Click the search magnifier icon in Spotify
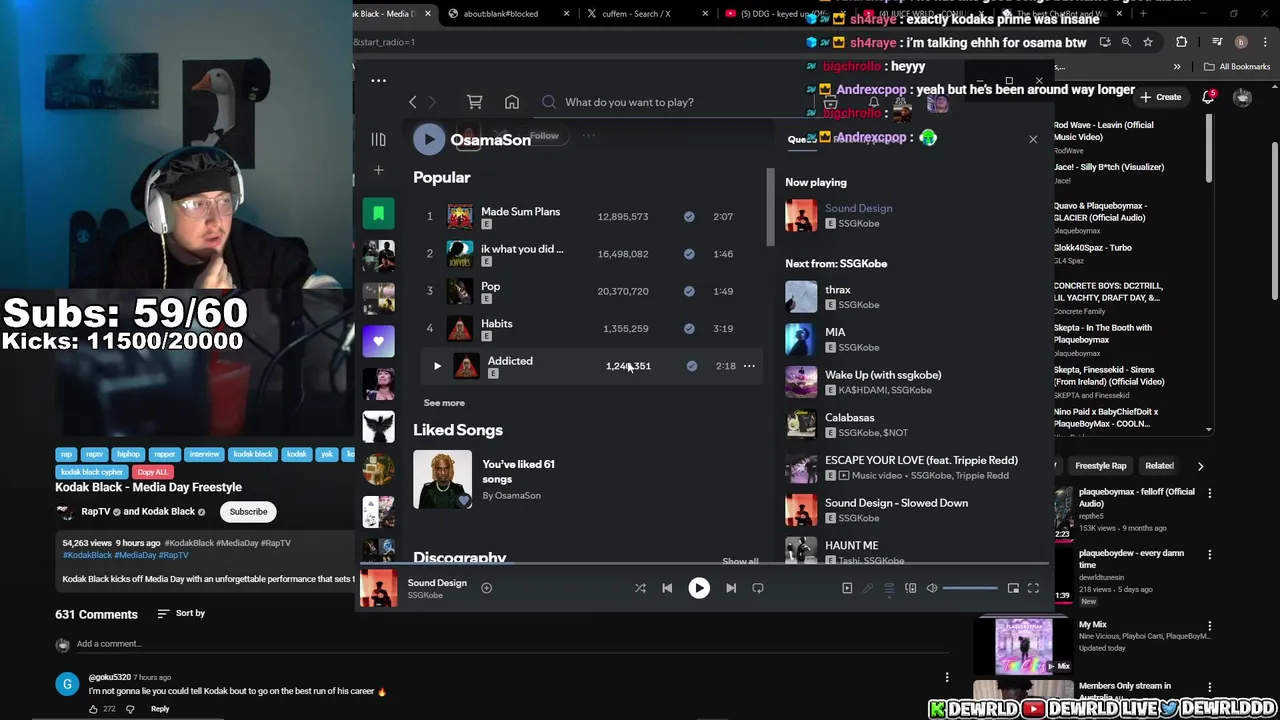This screenshot has width=1280, height=720. coord(549,102)
